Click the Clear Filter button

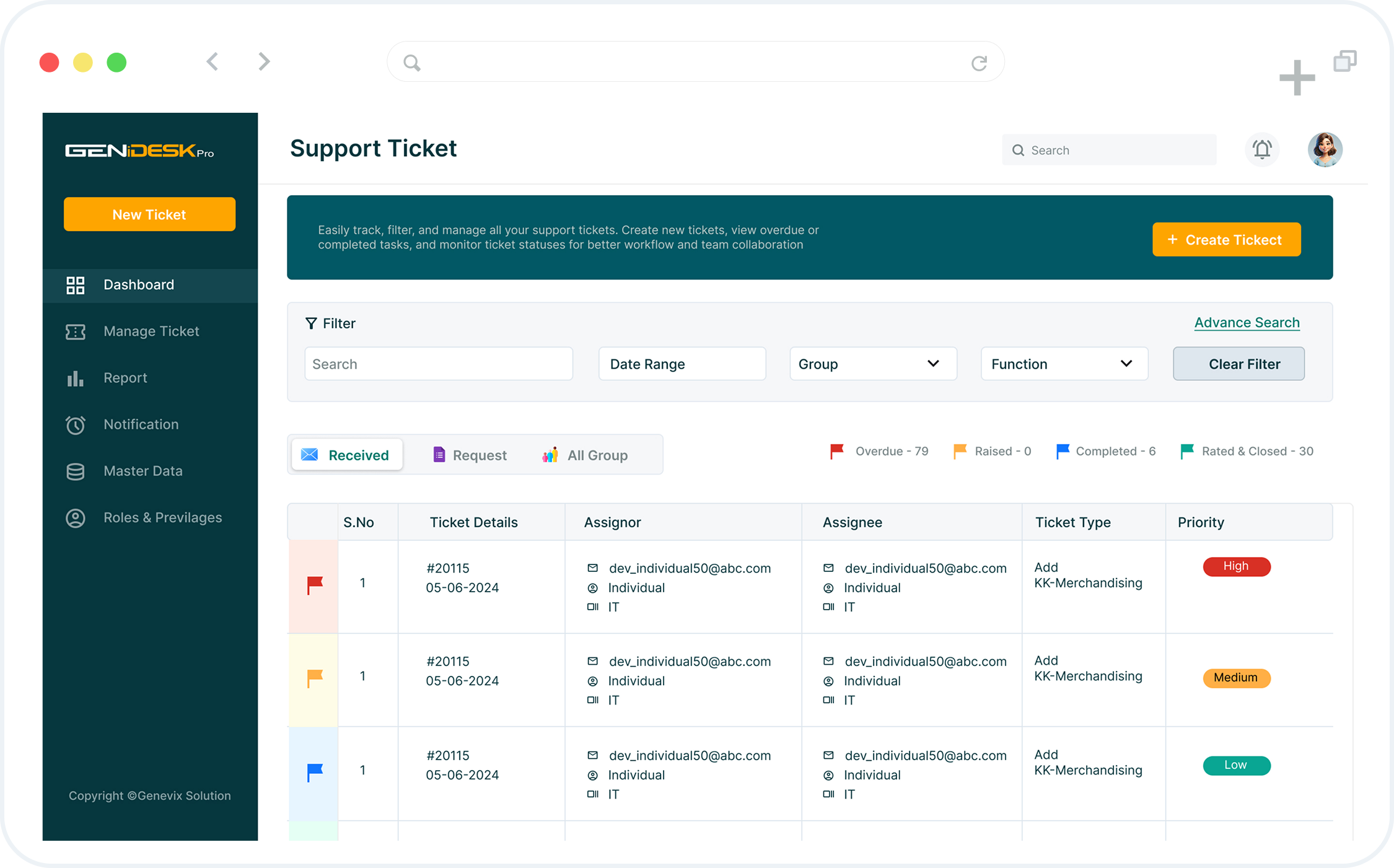pyautogui.click(x=1238, y=364)
